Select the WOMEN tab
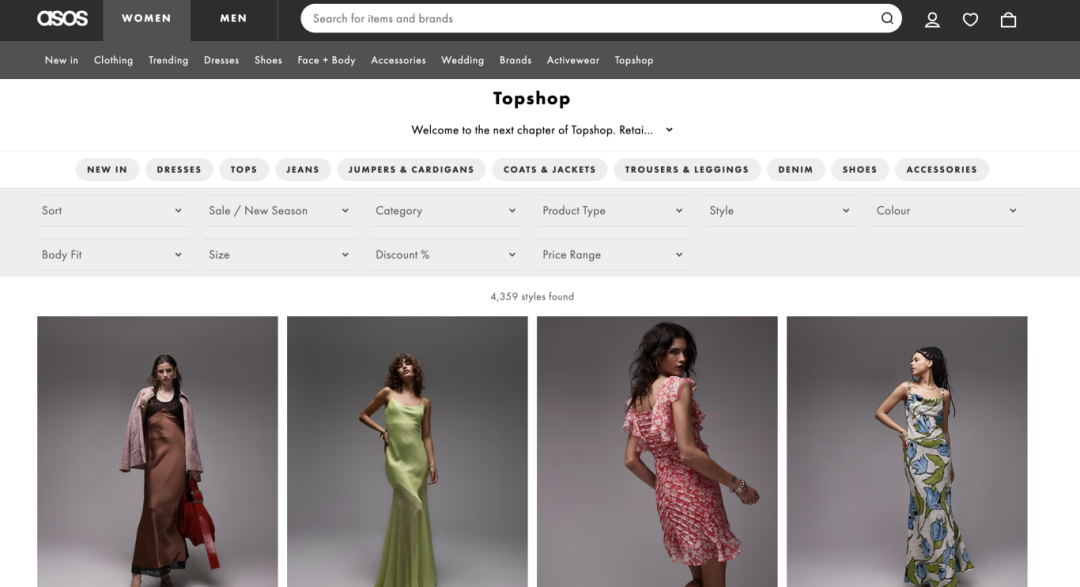1080x587 pixels. click(x=146, y=19)
